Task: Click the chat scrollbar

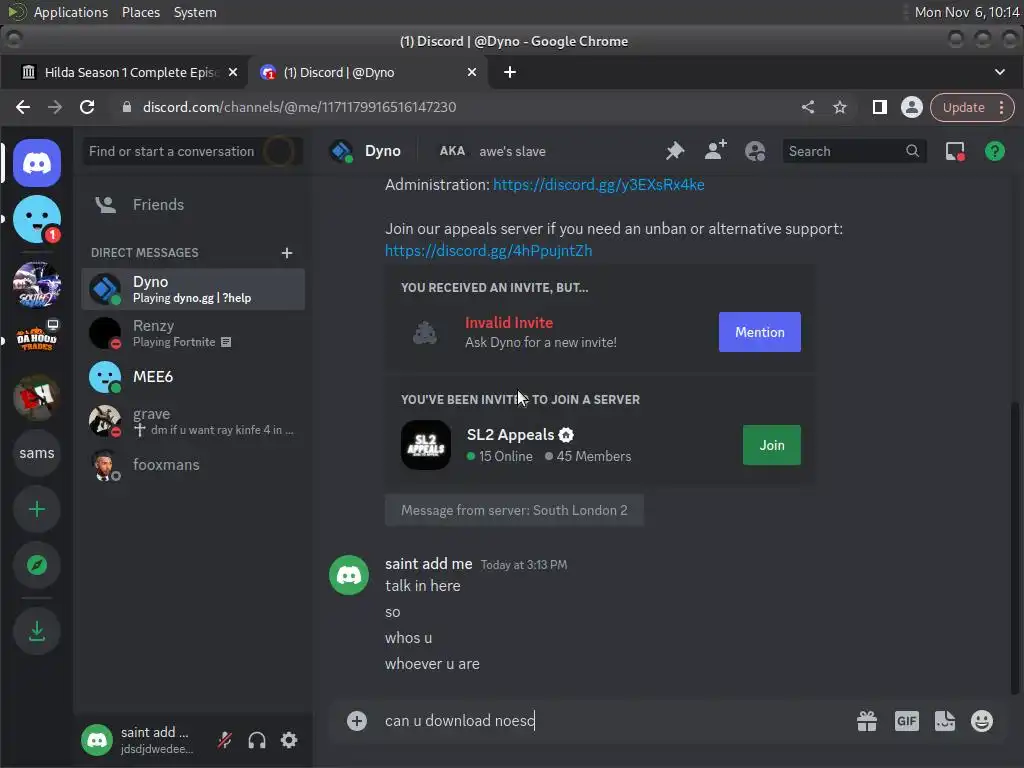Action: [x=1014, y=549]
